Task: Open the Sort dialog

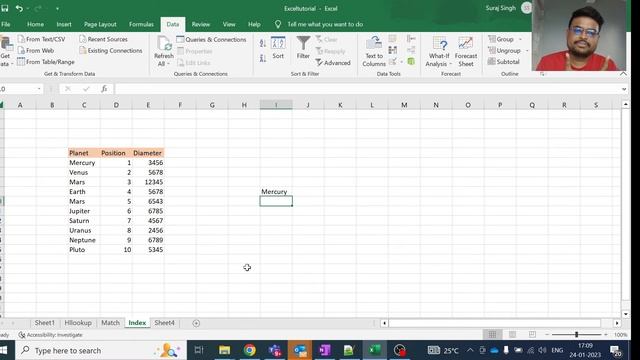Action: [278, 48]
